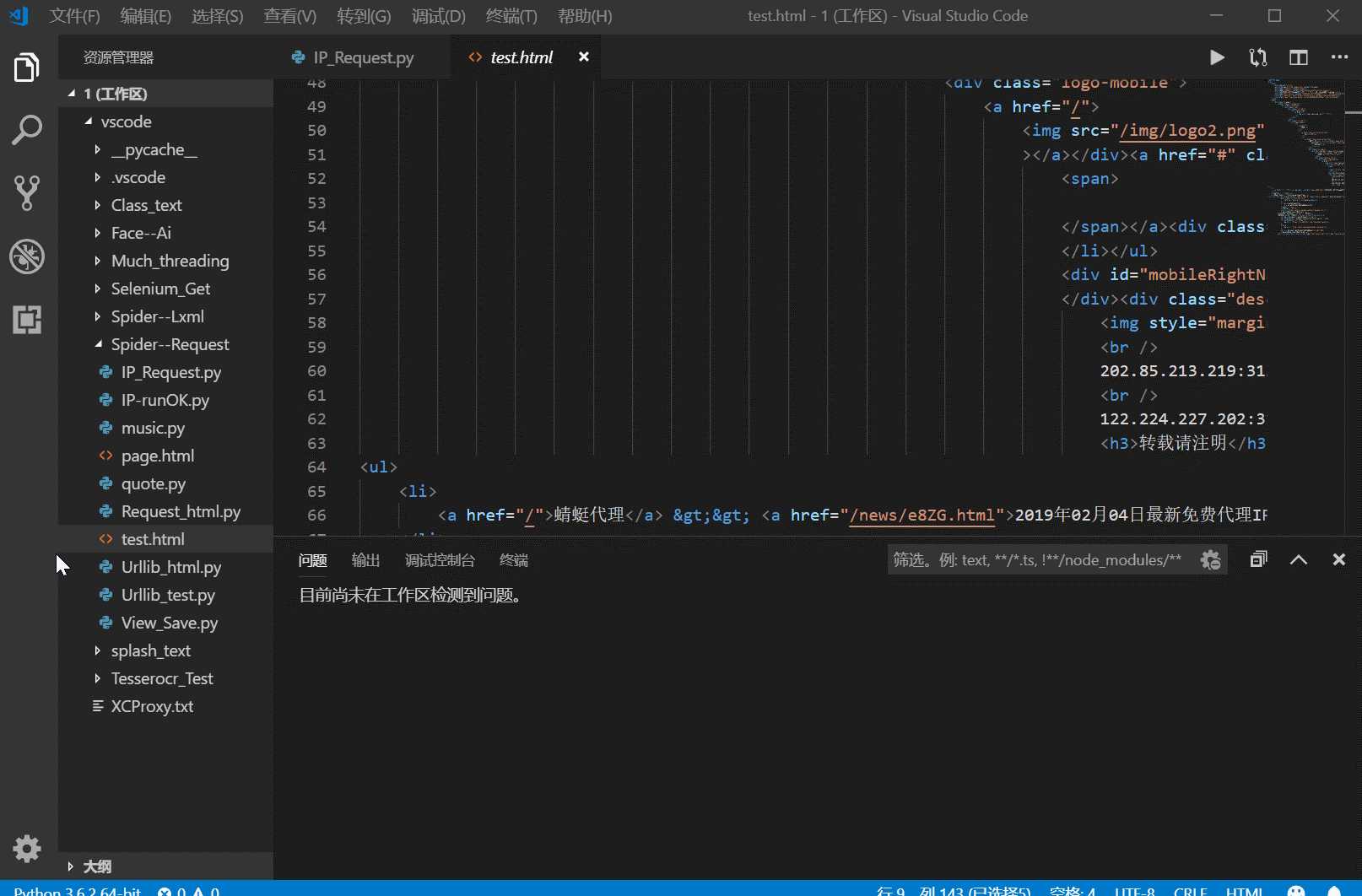Split the editor to the right
The height and width of the screenshot is (896, 1362).
pos(1299,57)
